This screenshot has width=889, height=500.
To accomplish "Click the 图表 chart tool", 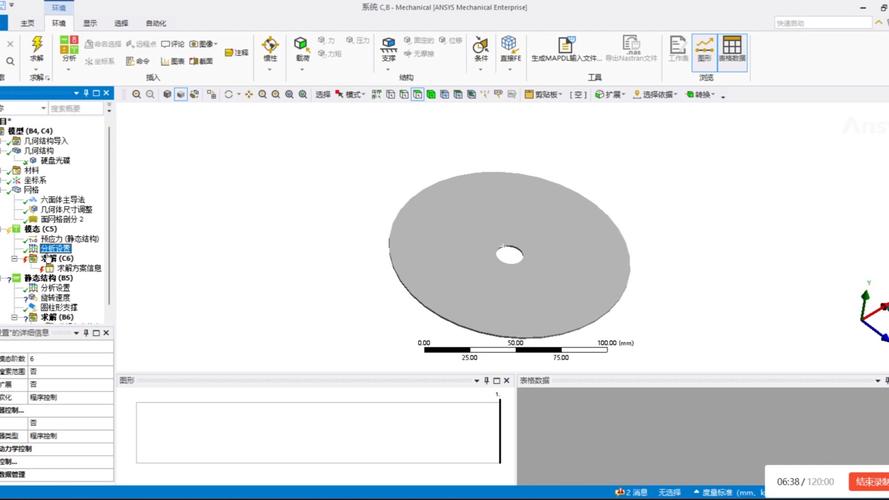I will (x=172, y=61).
